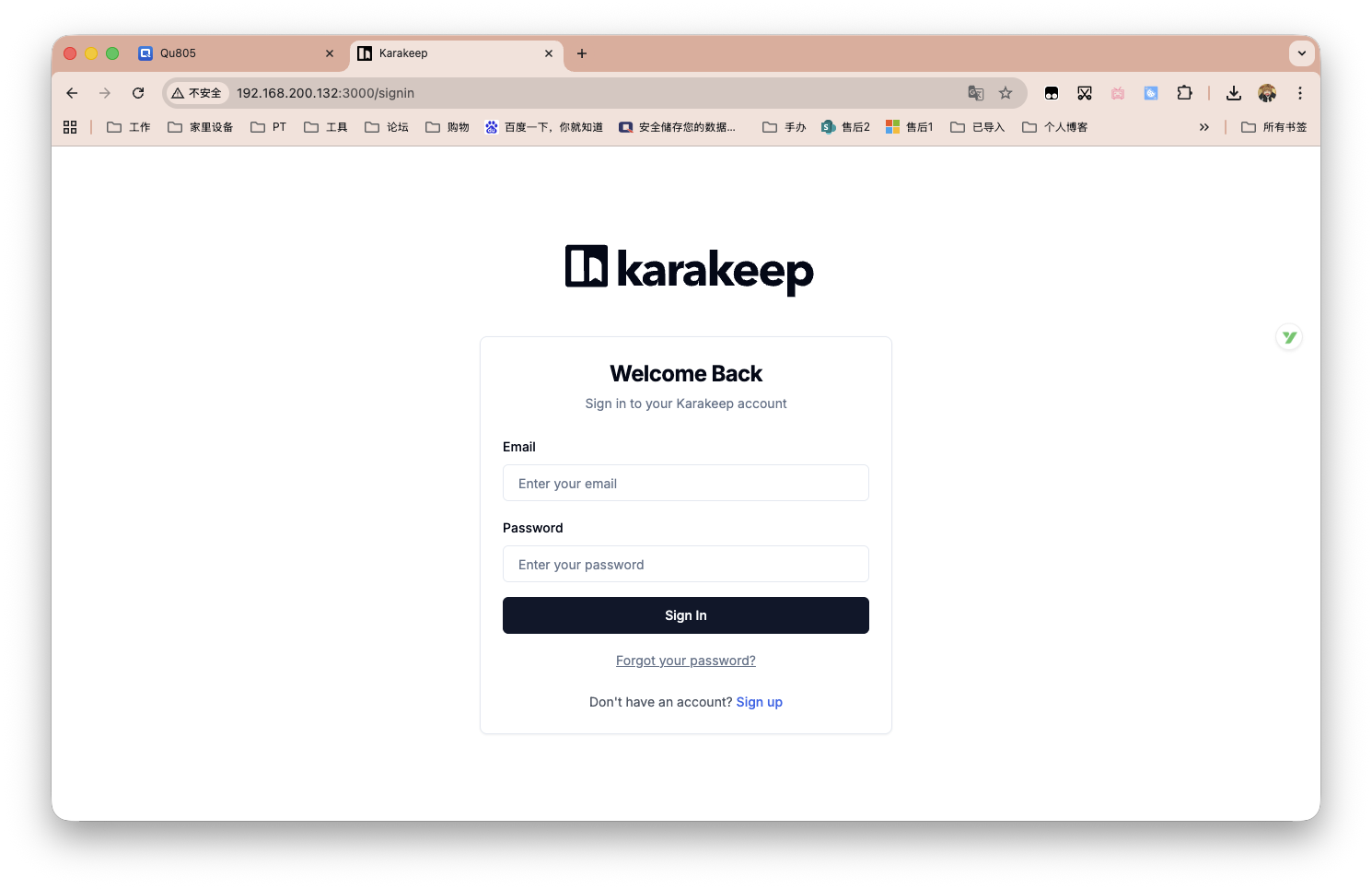1372x889 pixels.
Task: Click the browser reload icon
Action: 138,93
